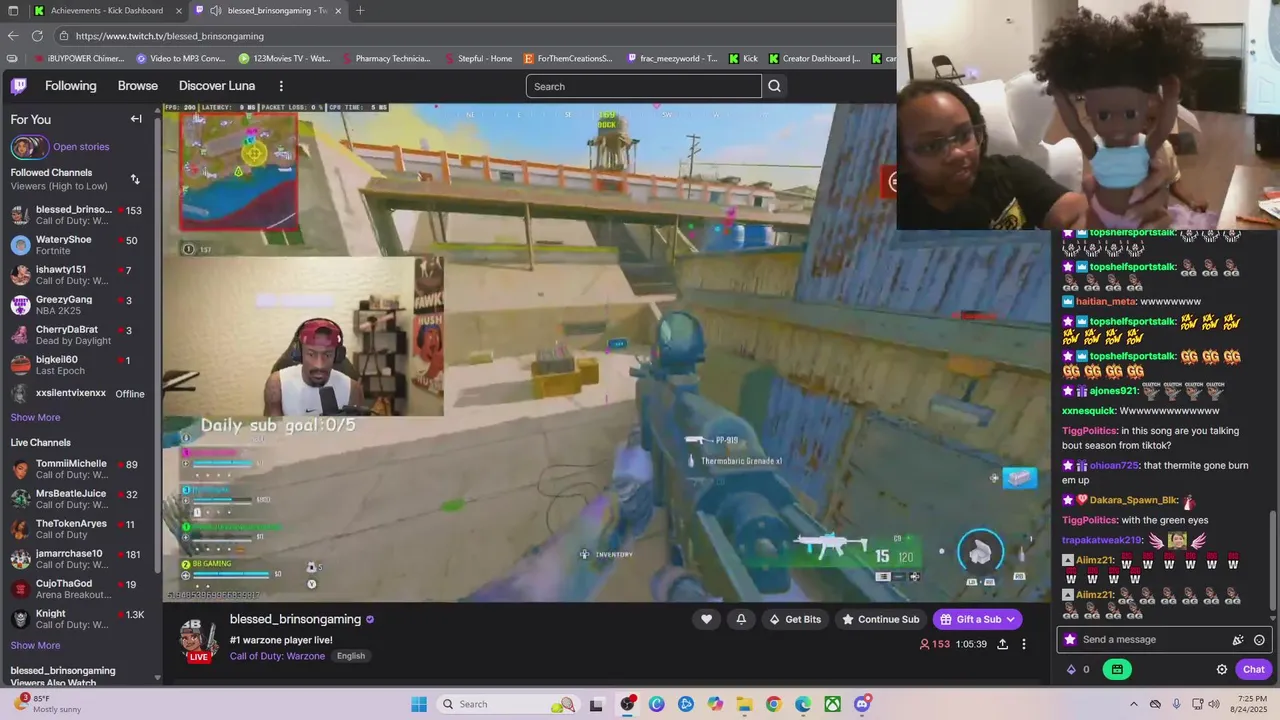Click the Continue Sub button
The width and height of the screenshot is (1280, 720).
coord(880,619)
